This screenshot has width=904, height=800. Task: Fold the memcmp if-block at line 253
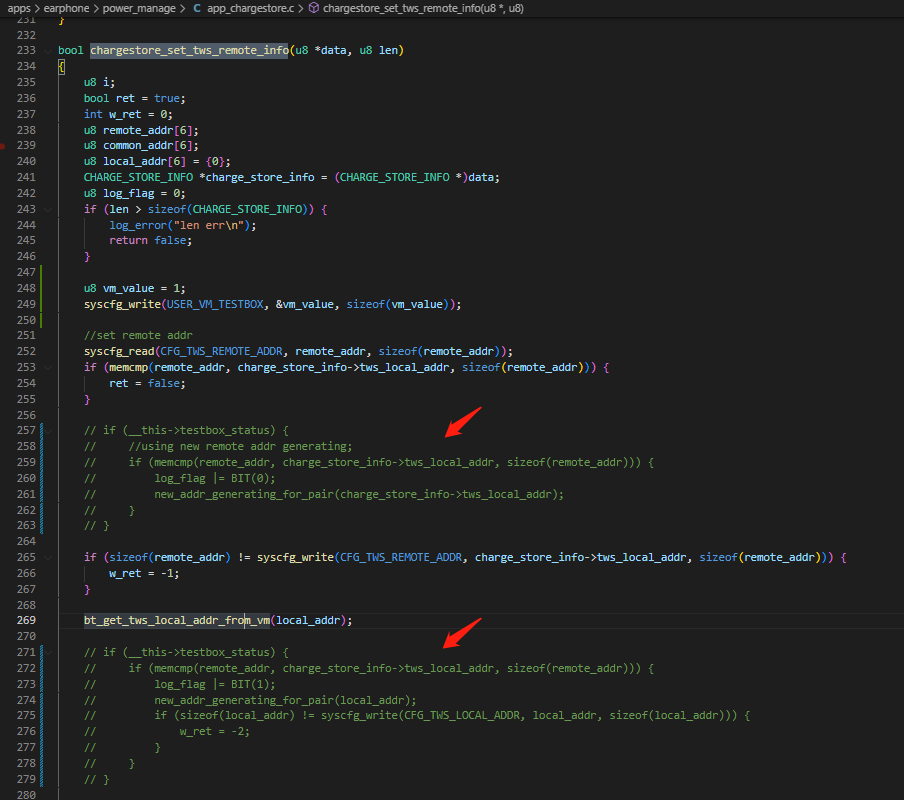[48, 368]
